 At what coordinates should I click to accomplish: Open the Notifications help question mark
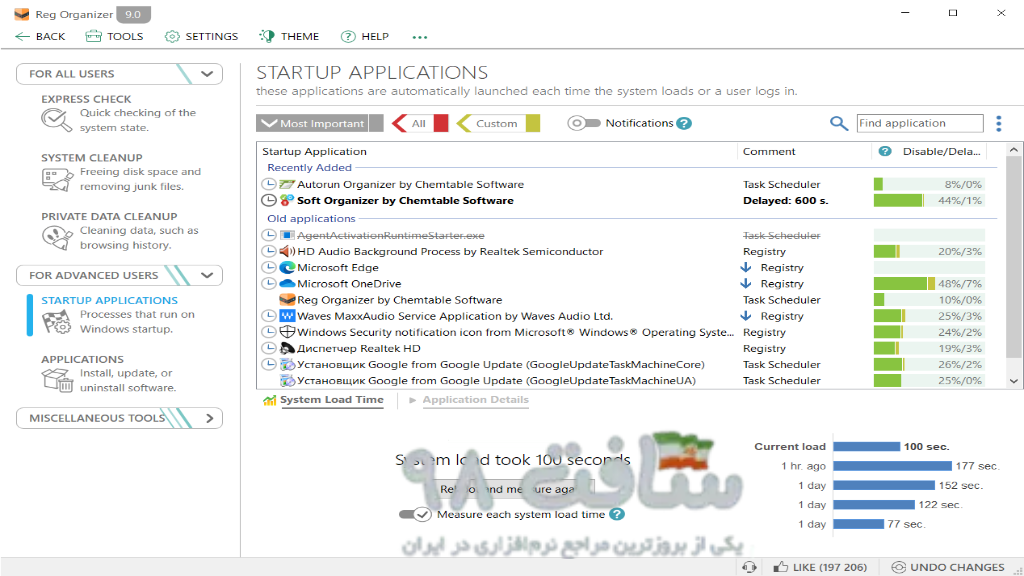684,123
